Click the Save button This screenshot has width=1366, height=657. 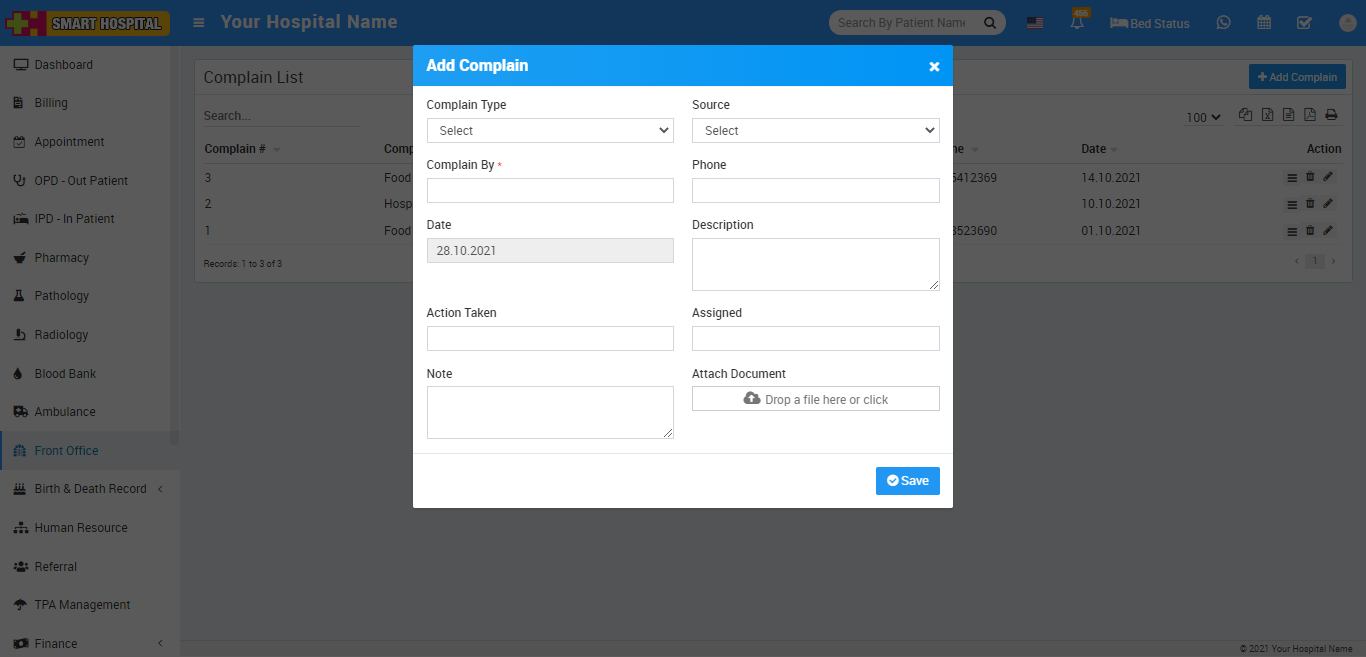click(x=907, y=481)
